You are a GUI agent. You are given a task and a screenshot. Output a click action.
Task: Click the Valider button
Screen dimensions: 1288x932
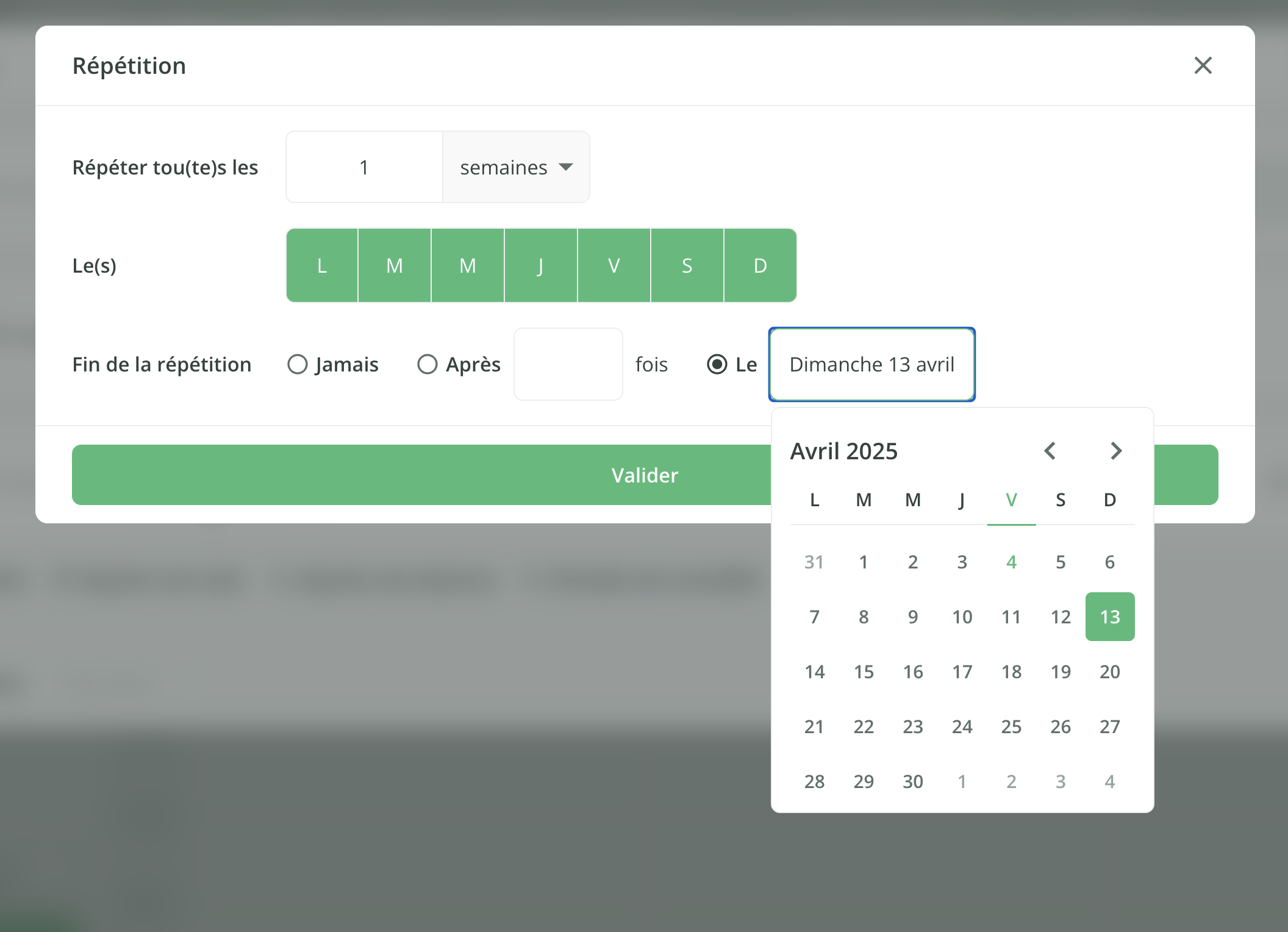645,475
